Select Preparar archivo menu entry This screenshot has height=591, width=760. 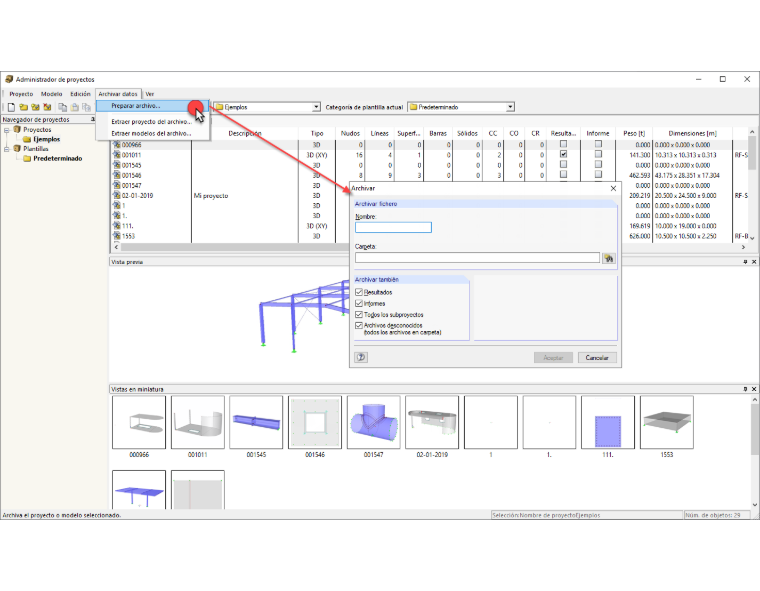153,106
